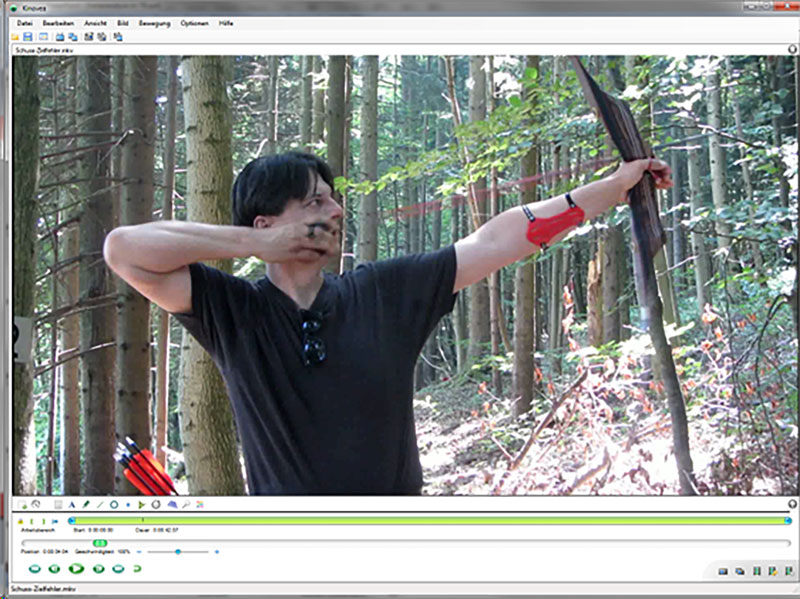The image size is (800, 599).
Task: Toggle the working zone lock icon
Action: coord(21,521)
